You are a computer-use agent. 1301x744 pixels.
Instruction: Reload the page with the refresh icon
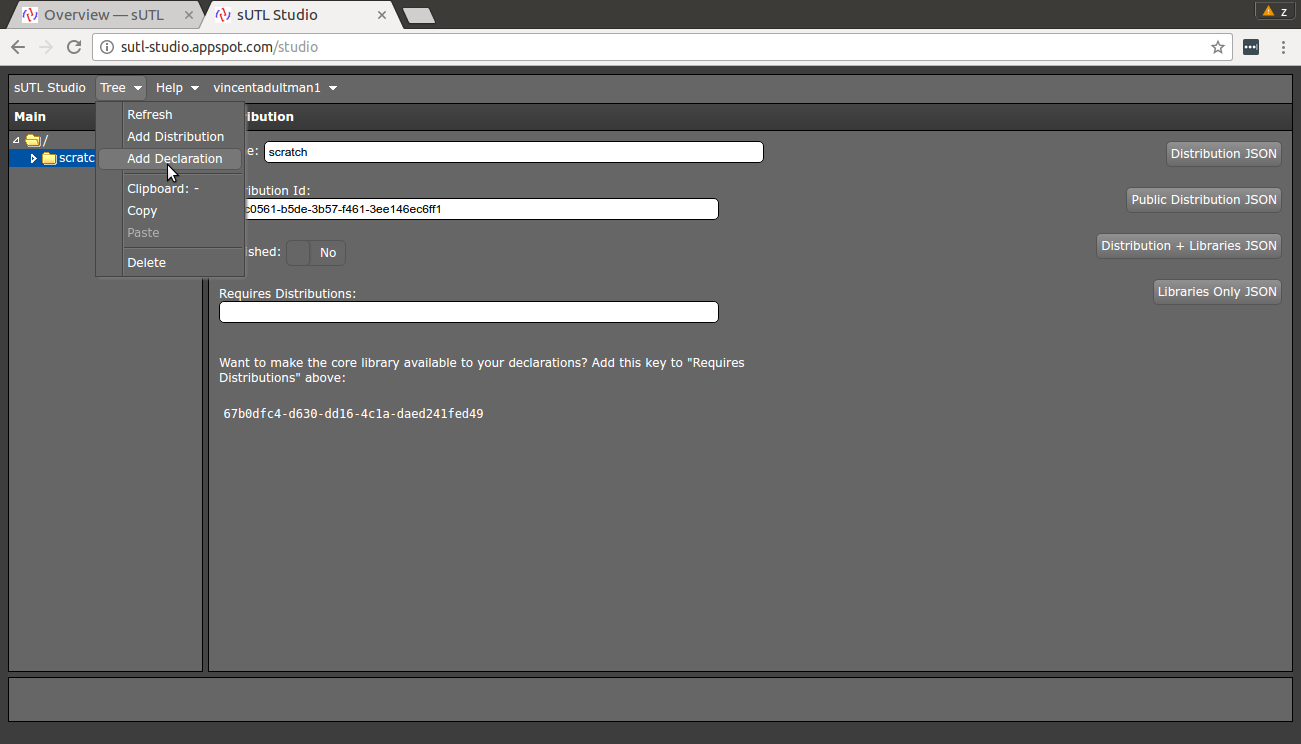pyautogui.click(x=74, y=47)
